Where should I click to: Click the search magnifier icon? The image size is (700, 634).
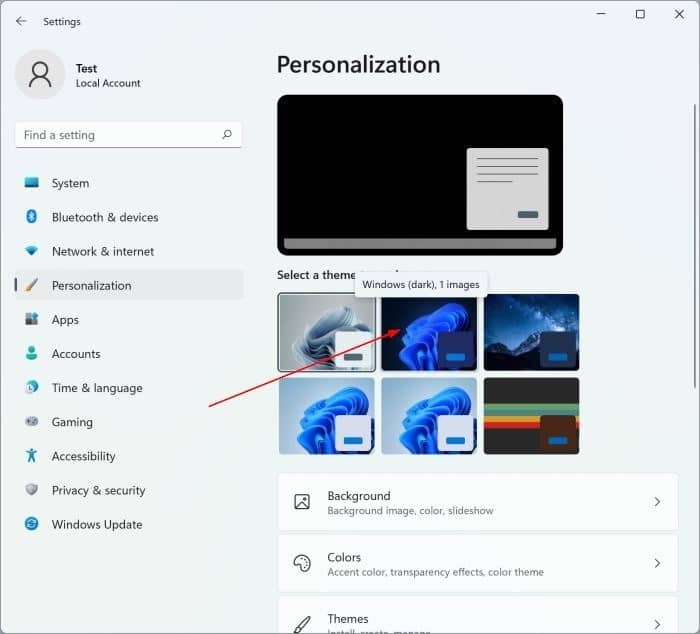click(x=227, y=134)
